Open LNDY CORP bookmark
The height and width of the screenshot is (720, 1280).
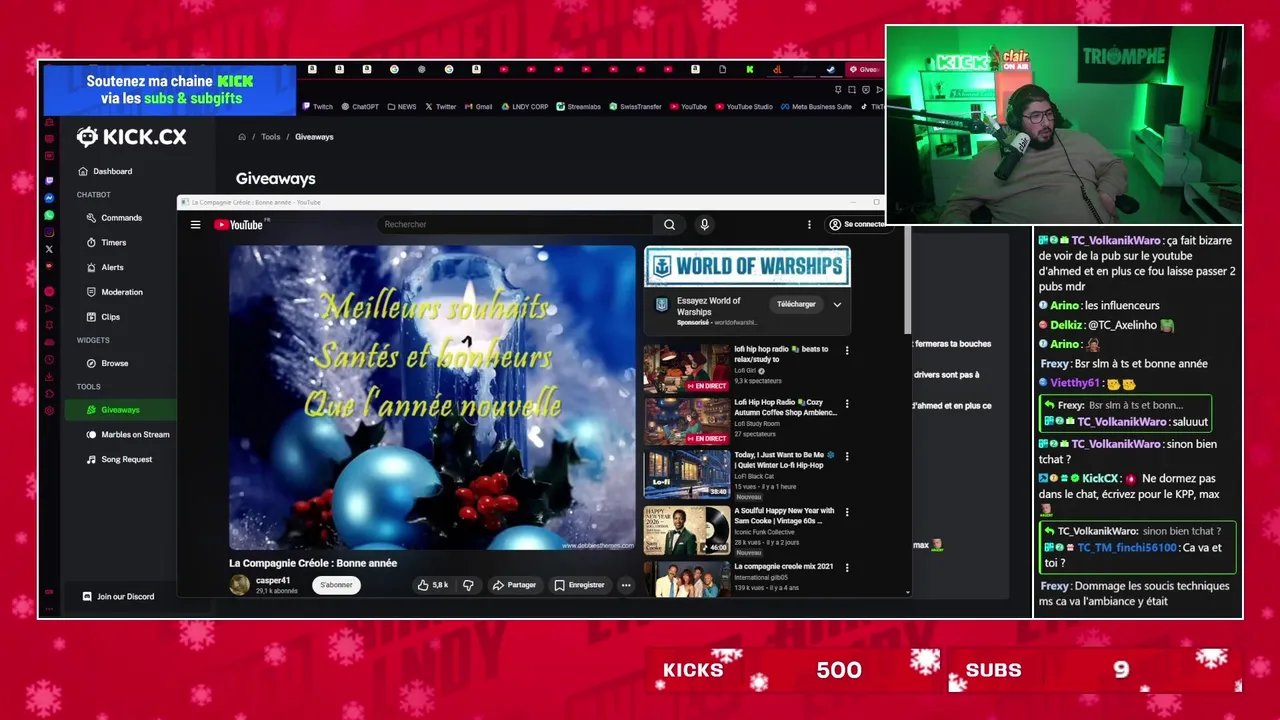[525, 107]
